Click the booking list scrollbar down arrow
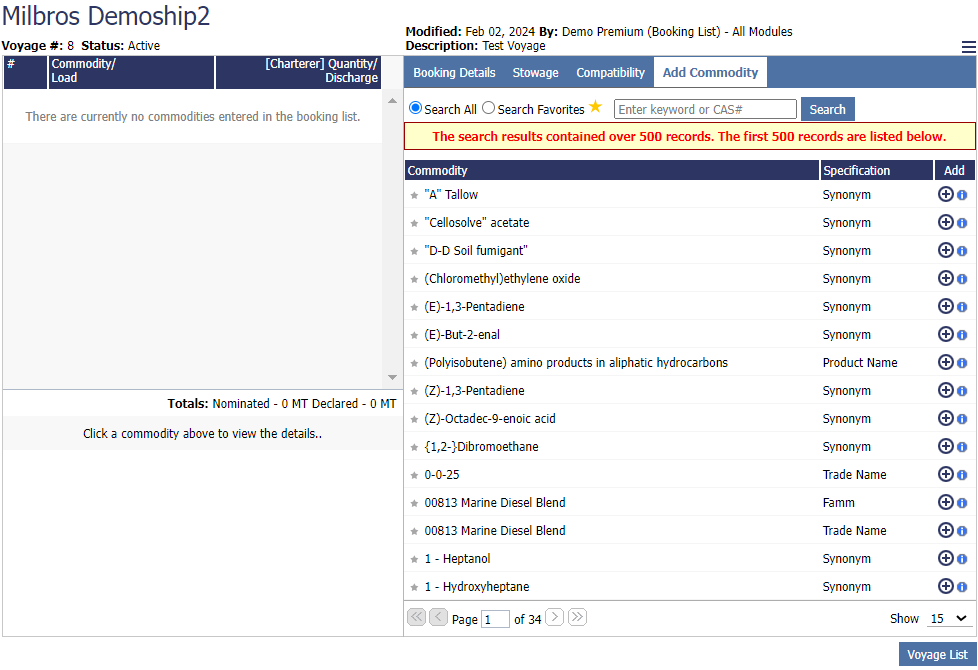The image size is (978, 670). pyautogui.click(x=392, y=377)
